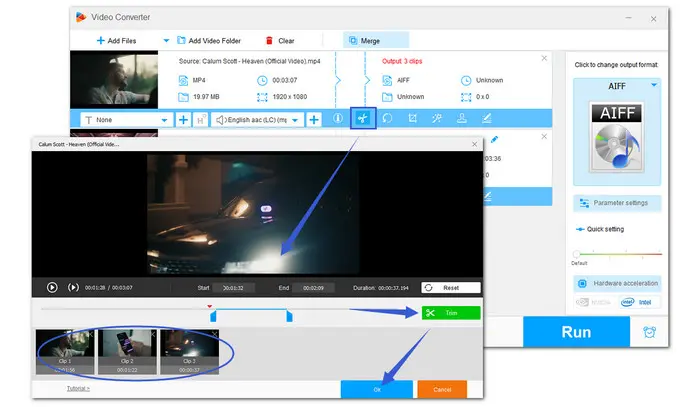Viewport: 700px width, 407px height.
Task: Minimize the Video Converter window
Action: (x=629, y=18)
